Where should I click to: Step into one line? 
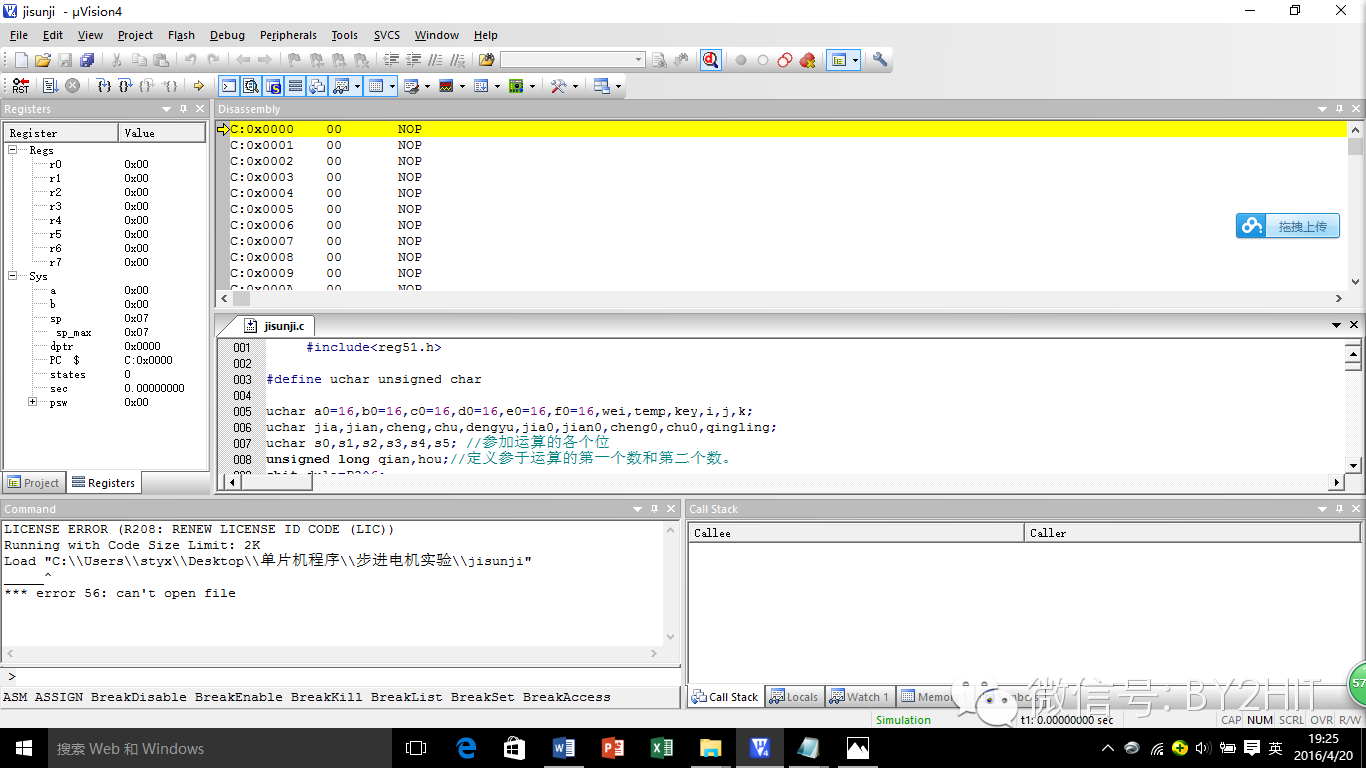(x=104, y=86)
